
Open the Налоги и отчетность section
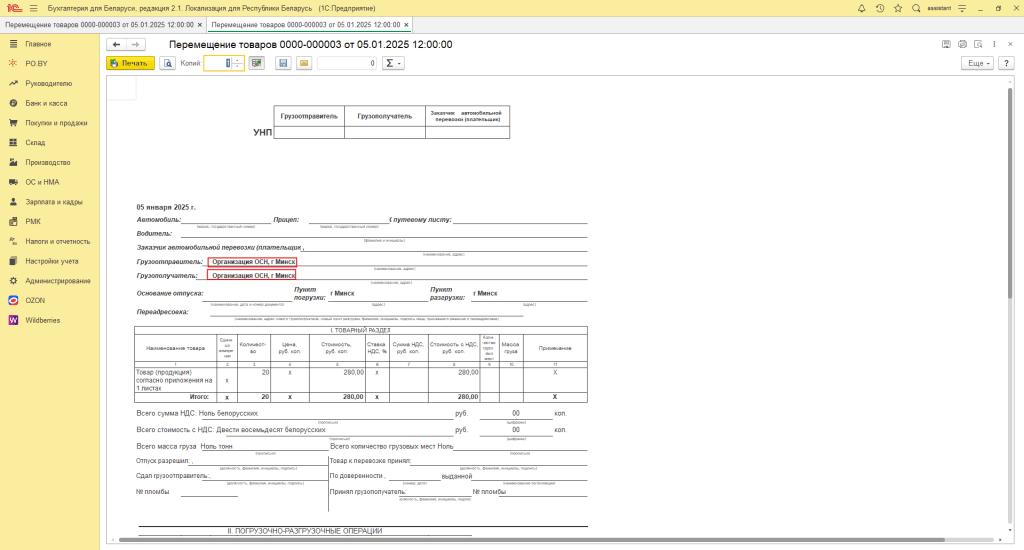(57, 241)
